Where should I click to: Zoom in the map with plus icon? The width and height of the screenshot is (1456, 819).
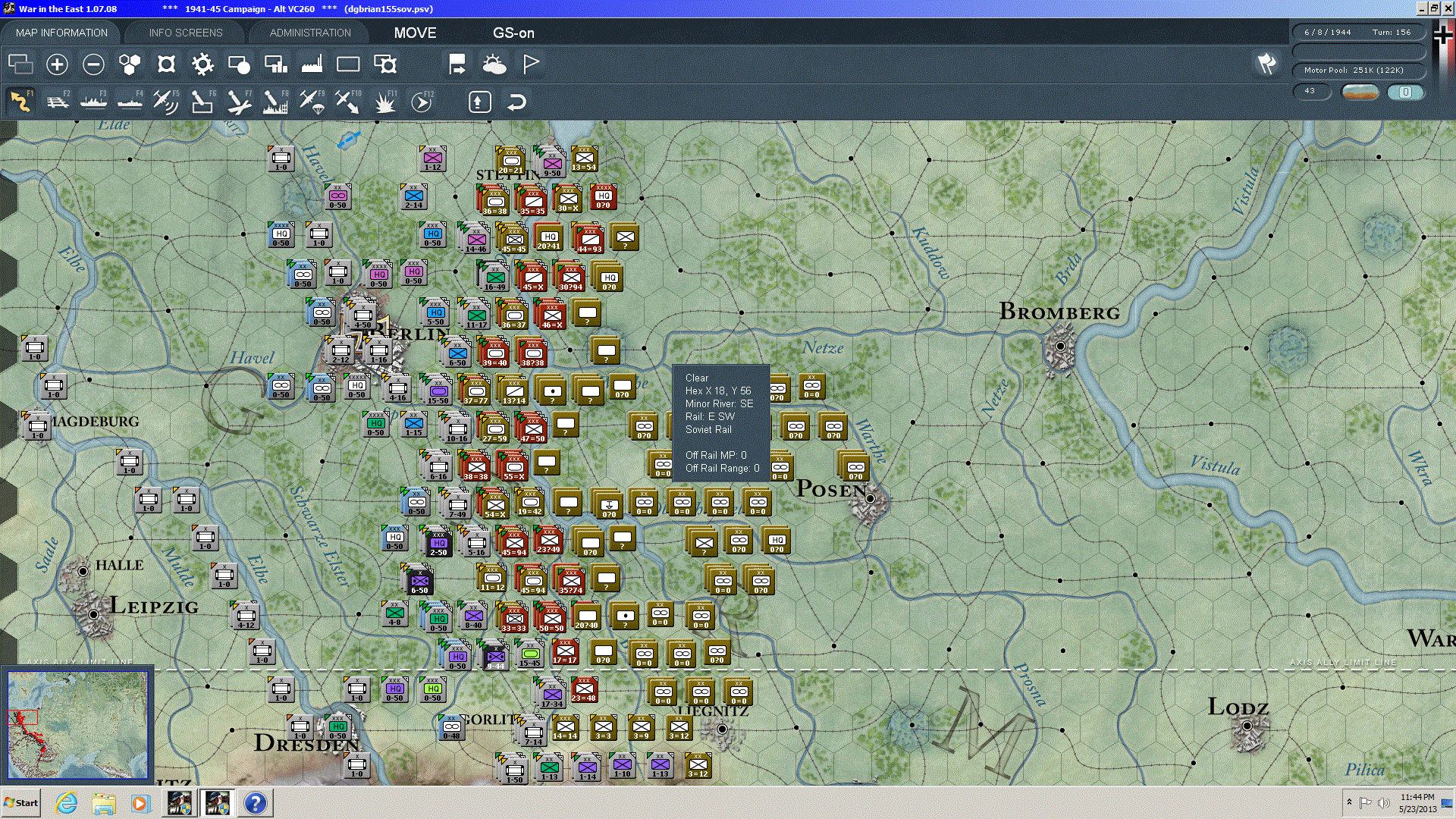click(57, 64)
